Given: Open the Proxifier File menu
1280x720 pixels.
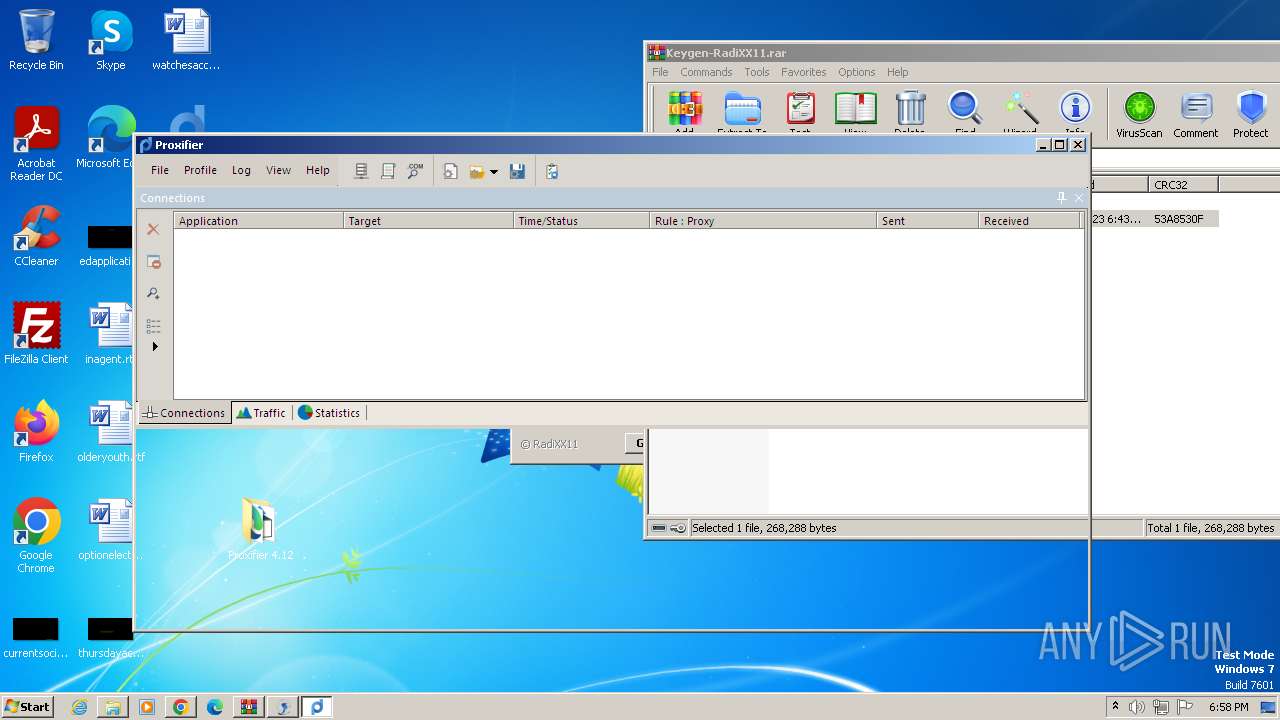Looking at the screenshot, I should (160, 170).
